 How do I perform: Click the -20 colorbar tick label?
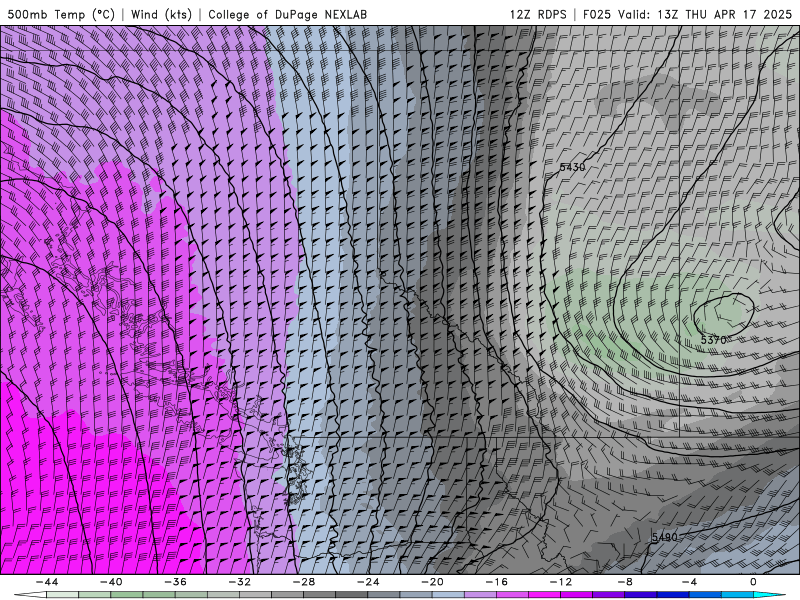[433, 582]
